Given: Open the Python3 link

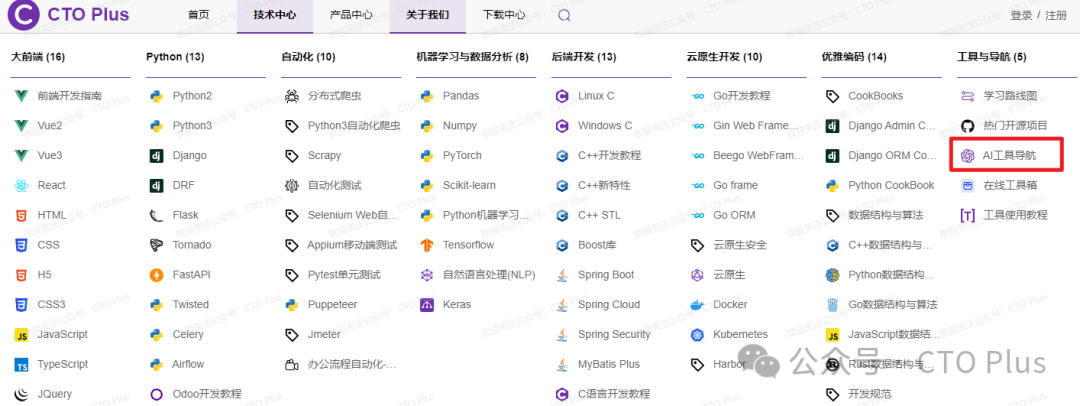Looking at the screenshot, I should (x=192, y=125).
